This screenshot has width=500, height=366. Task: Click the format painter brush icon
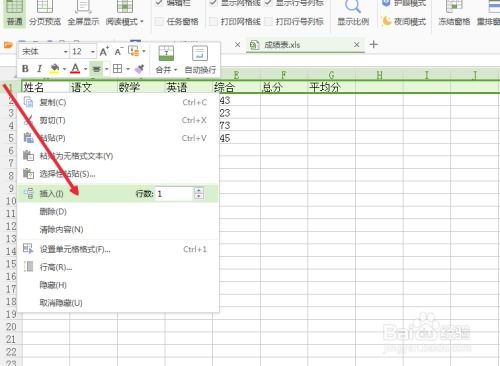139,69
